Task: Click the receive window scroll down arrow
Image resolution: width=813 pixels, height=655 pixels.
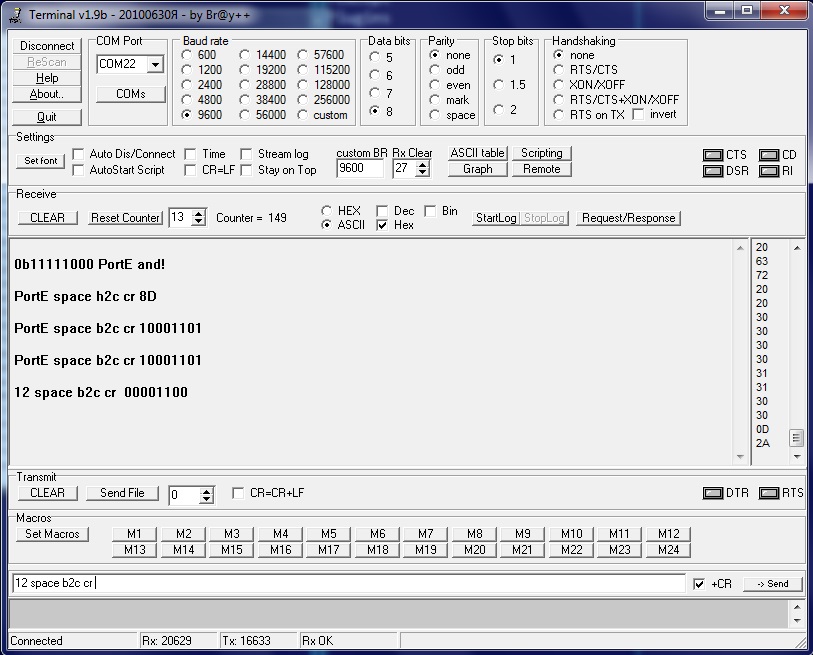Action: (740, 457)
